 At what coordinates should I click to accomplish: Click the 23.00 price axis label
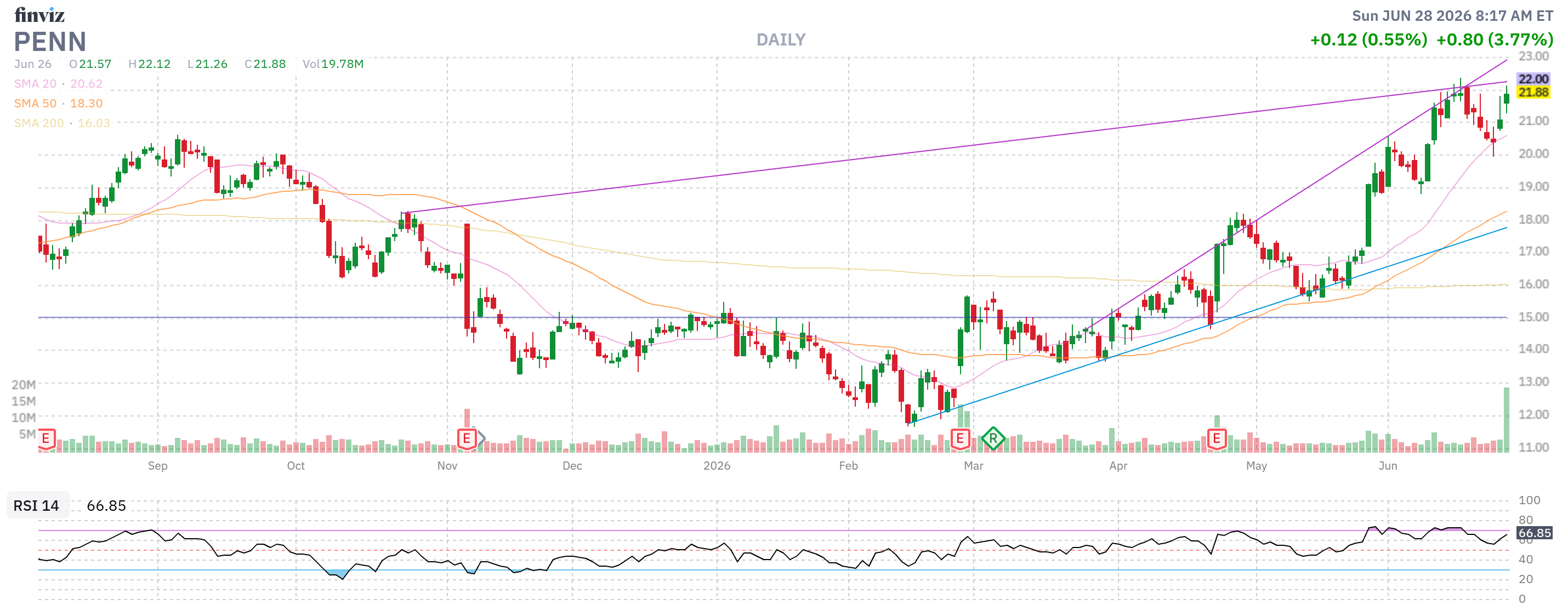point(1533,56)
